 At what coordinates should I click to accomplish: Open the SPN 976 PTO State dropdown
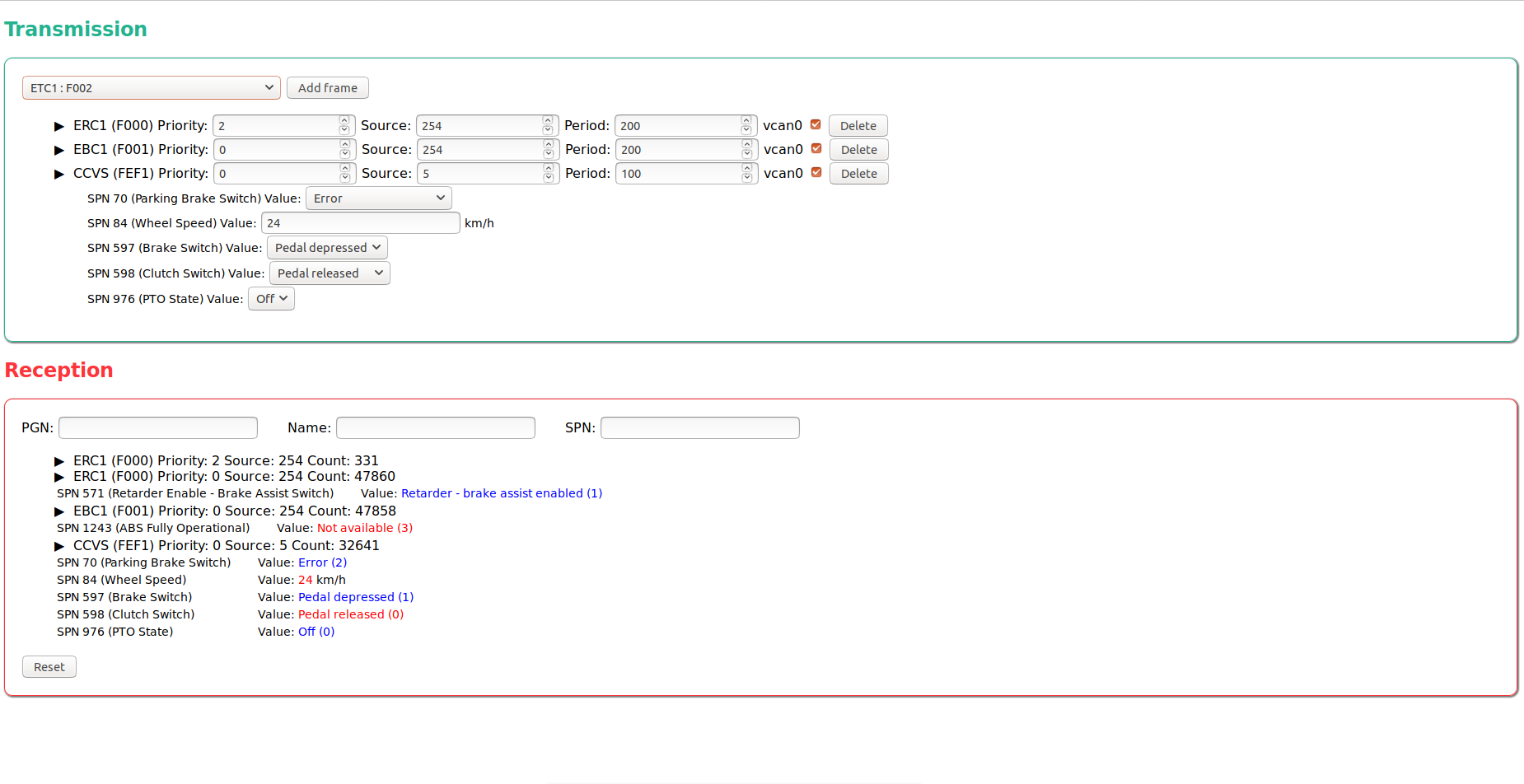click(x=271, y=299)
